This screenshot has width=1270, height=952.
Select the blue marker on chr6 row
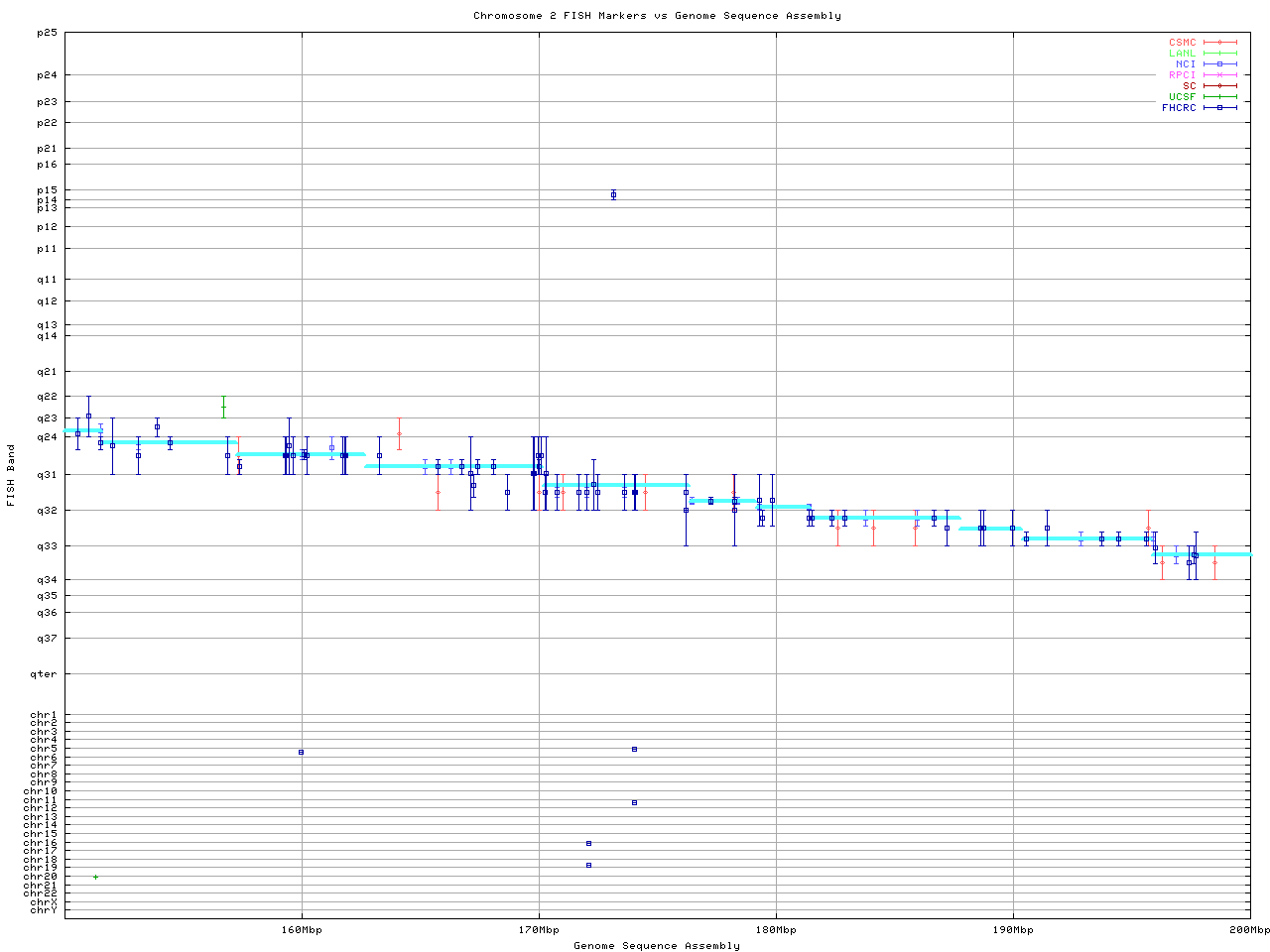[x=301, y=753]
